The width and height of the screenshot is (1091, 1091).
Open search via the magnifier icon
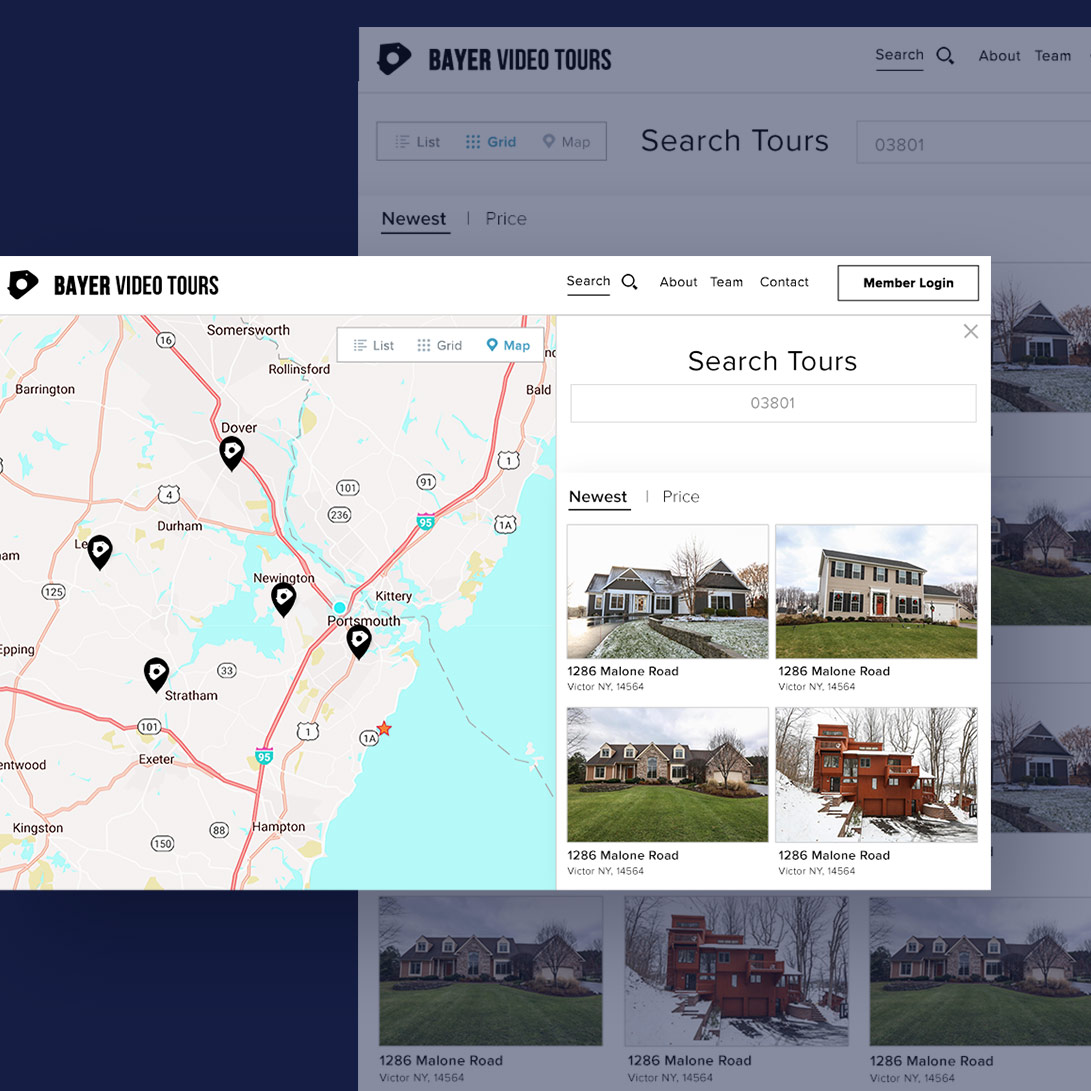click(x=628, y=282)
